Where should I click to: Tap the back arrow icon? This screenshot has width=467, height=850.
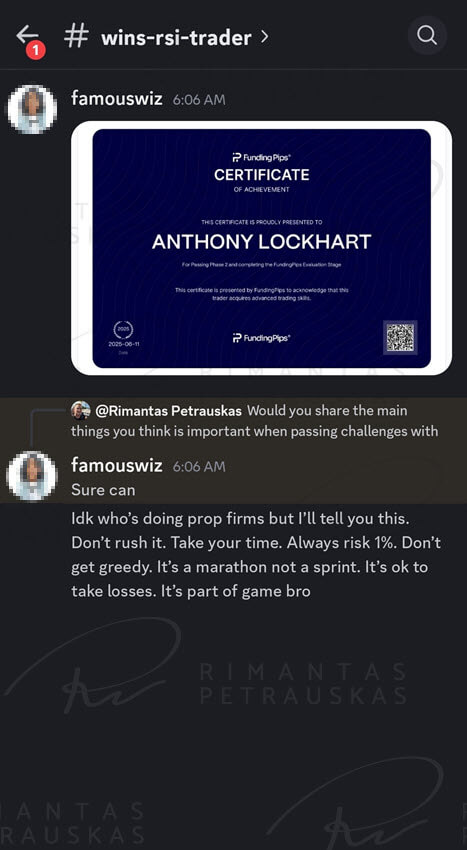coord(27,35)
